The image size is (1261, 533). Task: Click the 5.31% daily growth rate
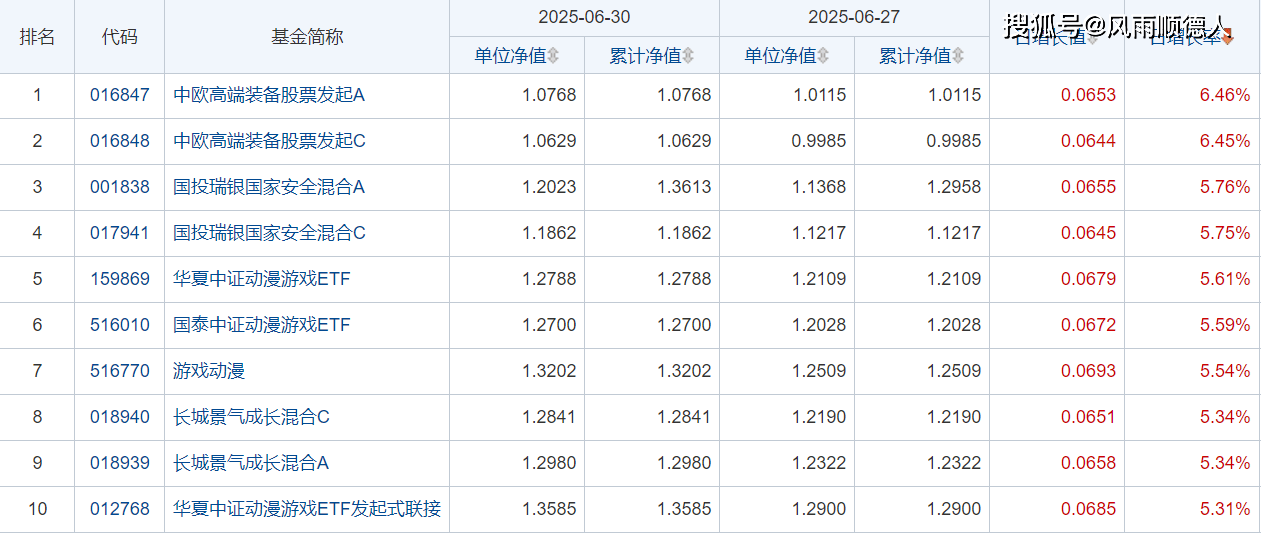pos(1225,509)
